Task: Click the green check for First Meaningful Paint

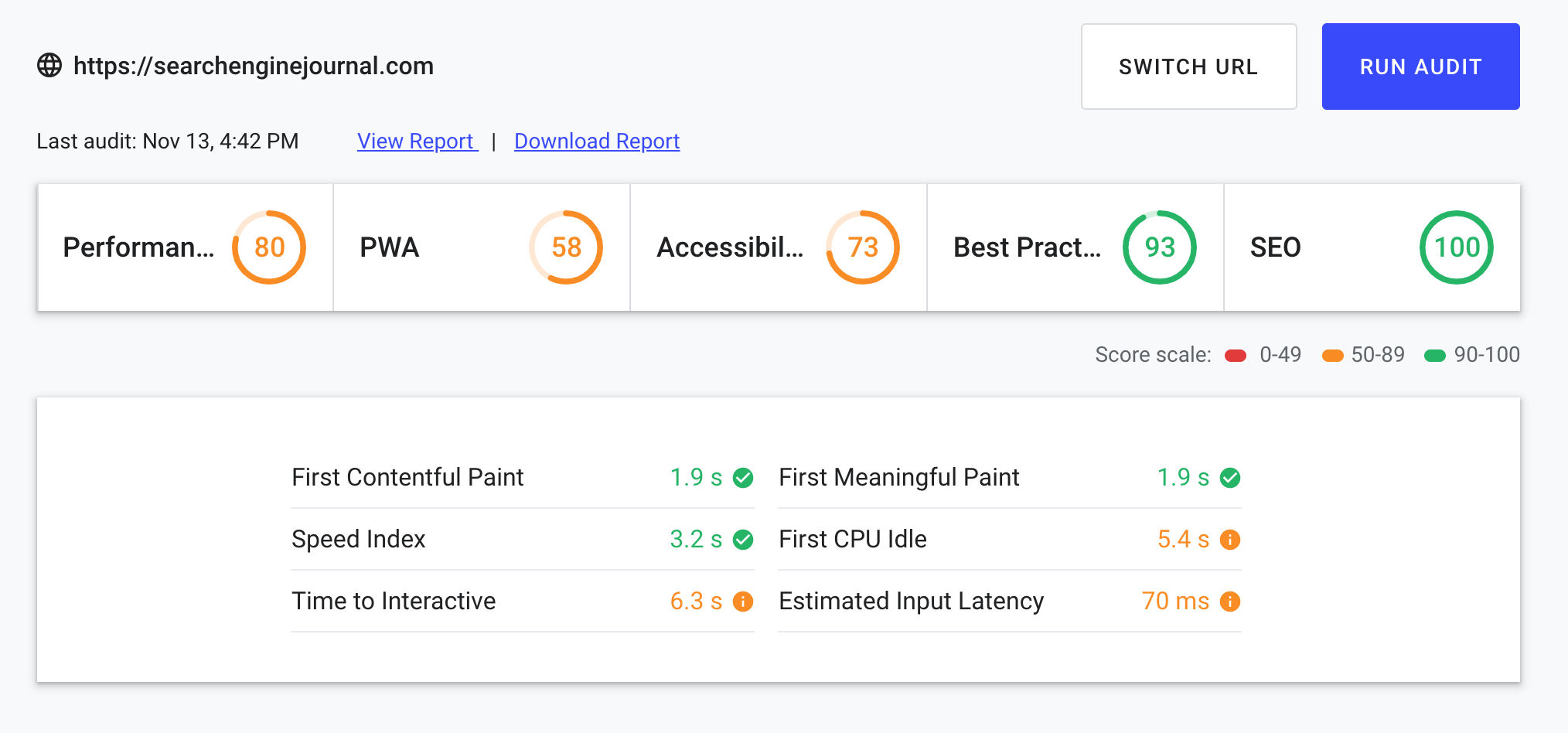Action: (1230, 478)
